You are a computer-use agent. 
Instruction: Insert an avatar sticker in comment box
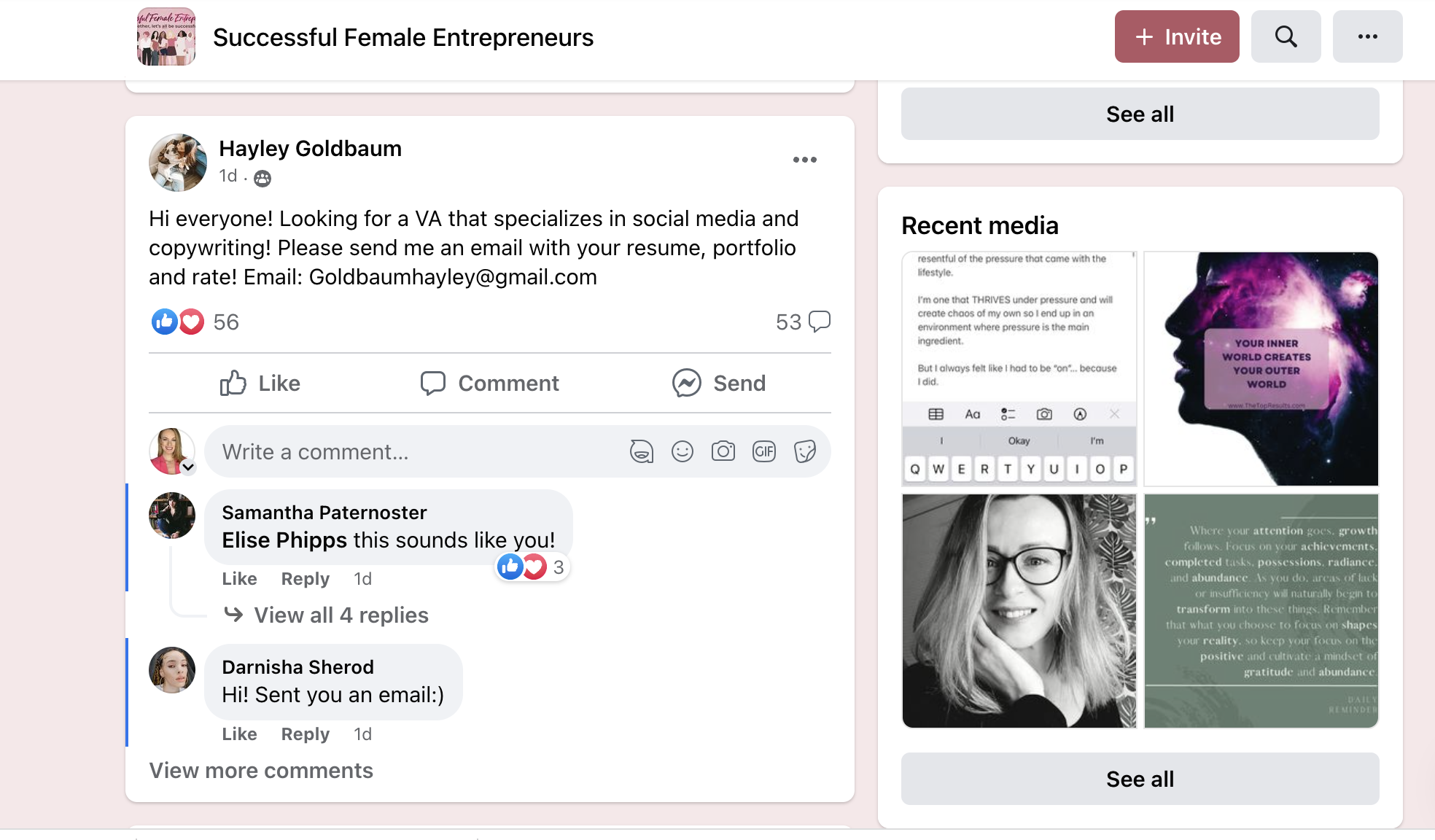(x=642, y=451)
